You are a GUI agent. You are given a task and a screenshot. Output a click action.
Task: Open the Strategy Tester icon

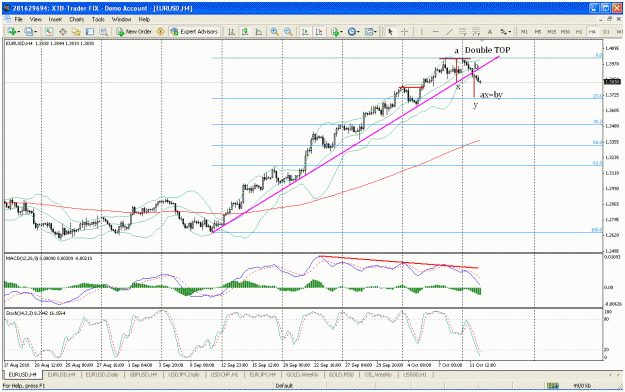[104, 32]
